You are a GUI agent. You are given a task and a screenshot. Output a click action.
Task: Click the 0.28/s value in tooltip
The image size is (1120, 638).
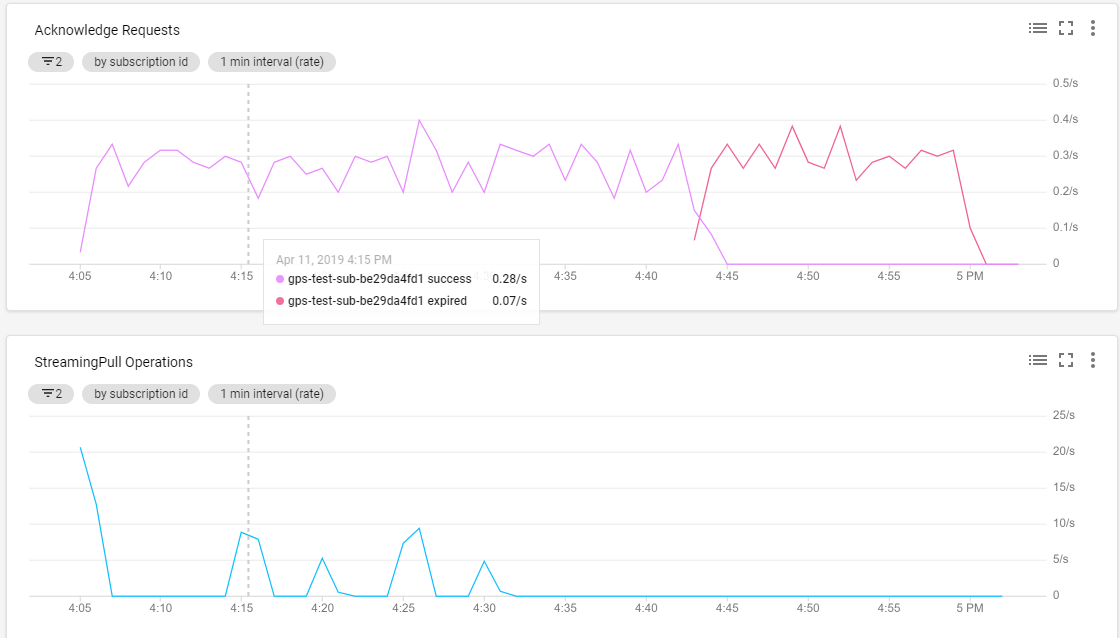(509, 279)
